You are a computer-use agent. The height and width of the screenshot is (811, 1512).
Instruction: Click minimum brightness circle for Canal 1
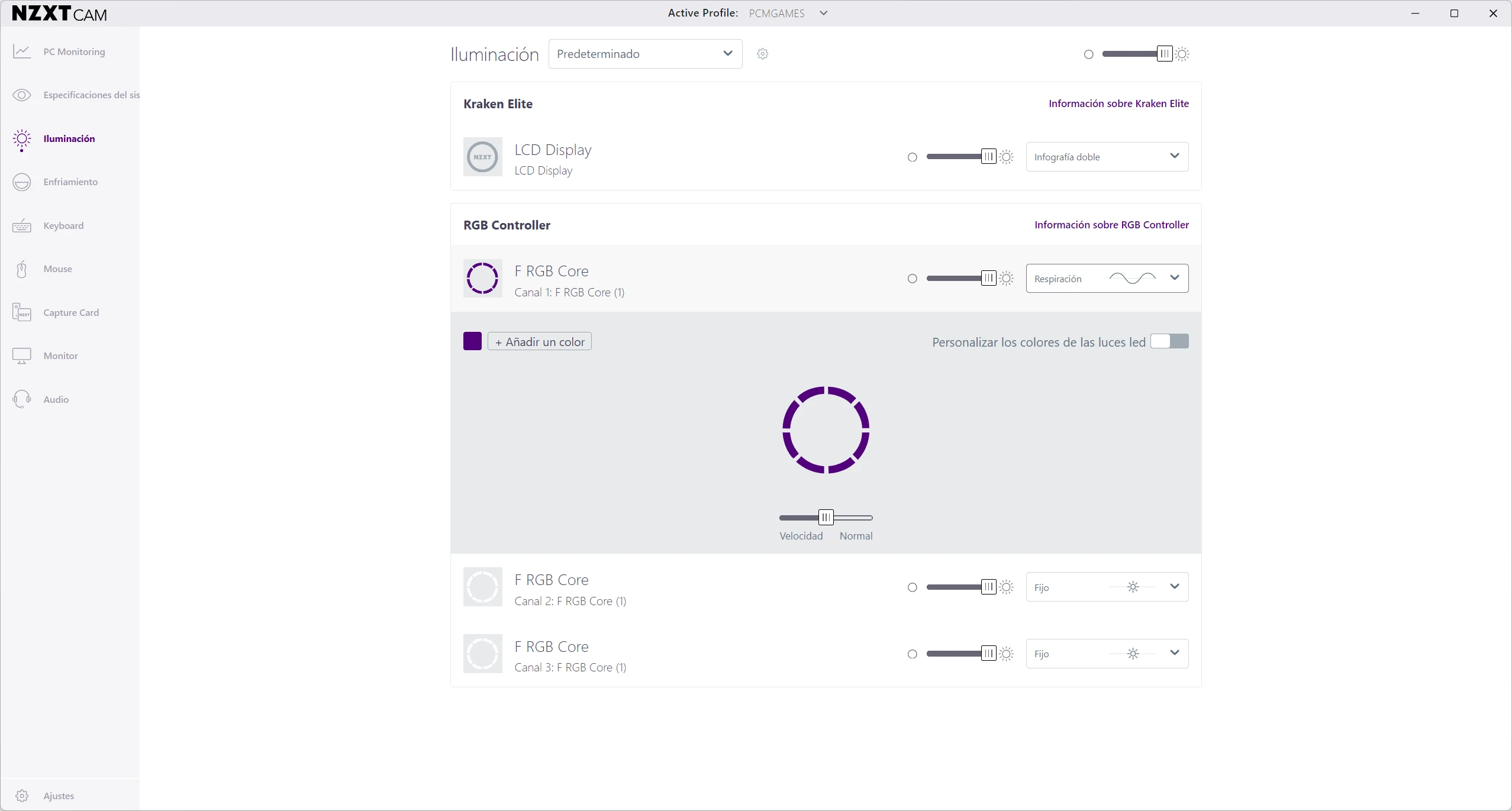point(912,279)
